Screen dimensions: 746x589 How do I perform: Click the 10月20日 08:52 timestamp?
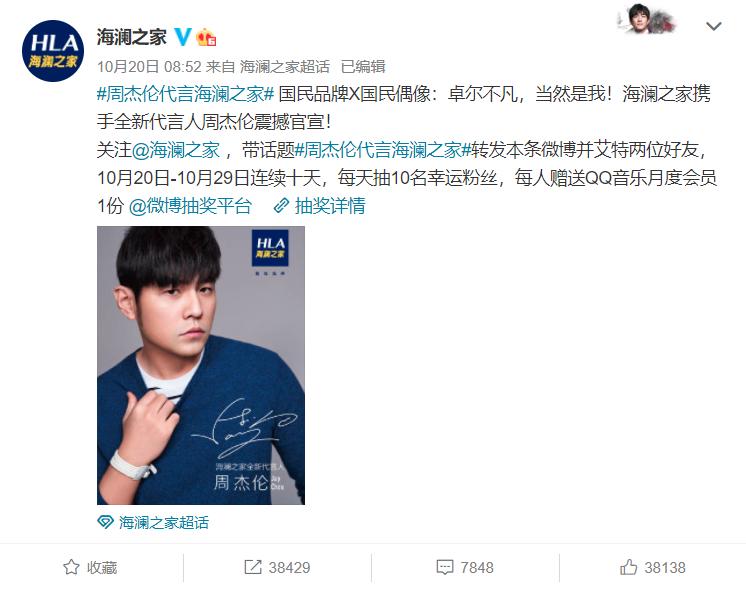[x=149, y=67]
